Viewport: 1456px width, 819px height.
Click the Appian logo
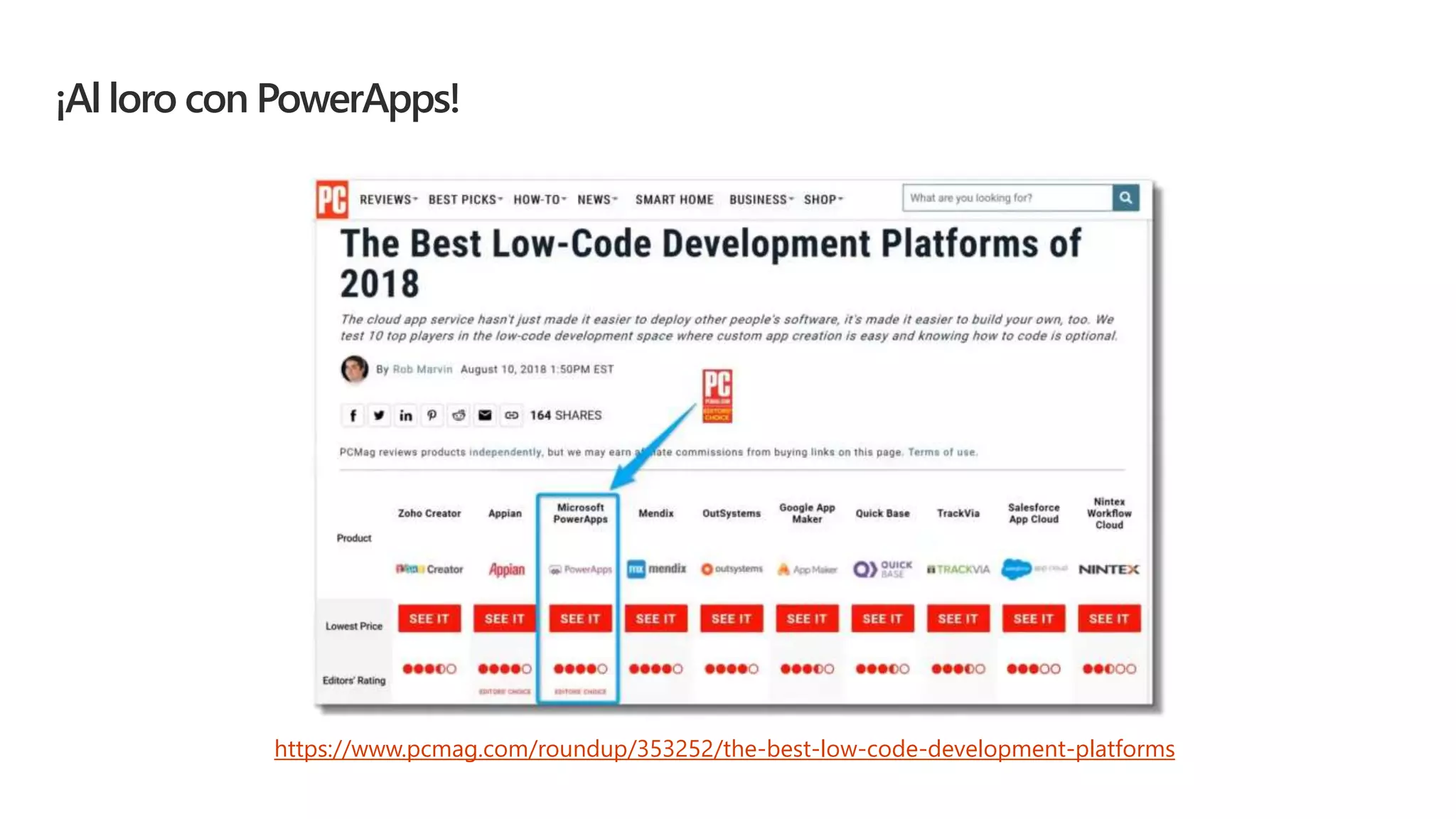506,569
